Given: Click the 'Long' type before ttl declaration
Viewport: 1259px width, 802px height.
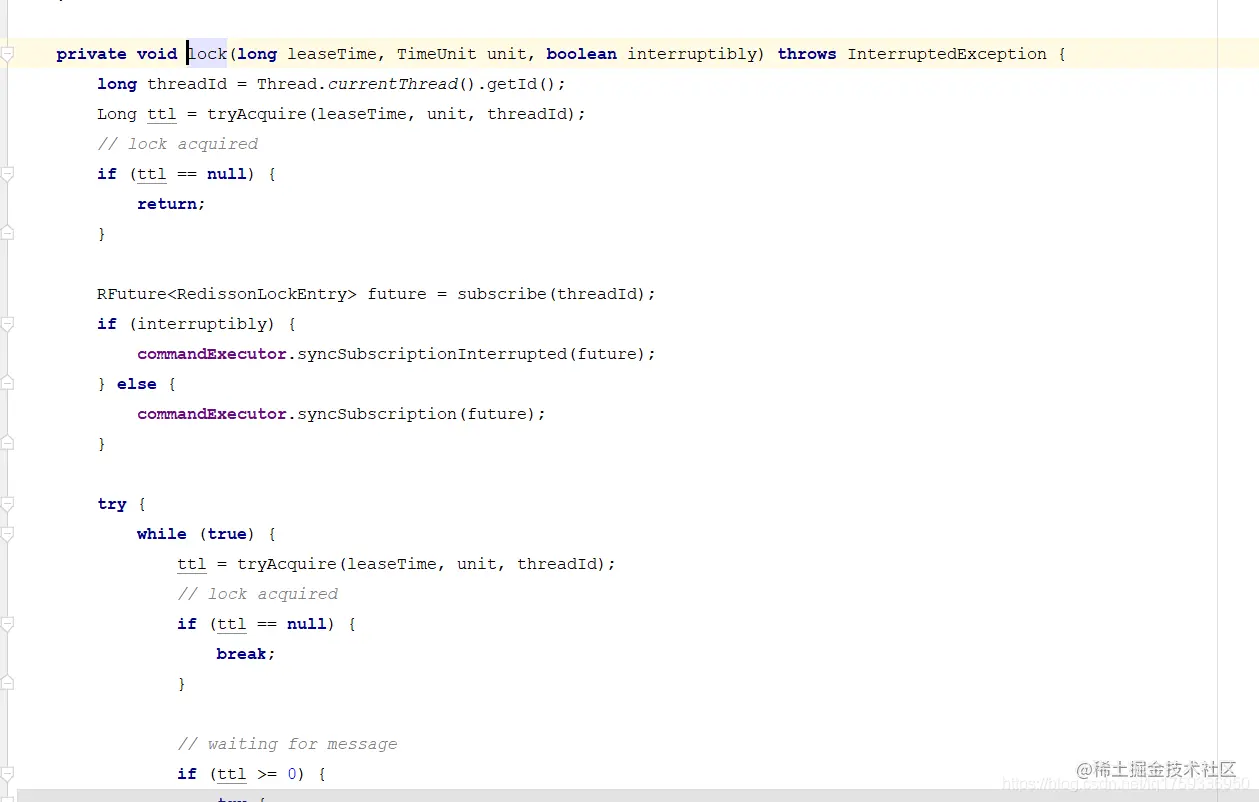Looking at the screenshot, I should 117,114.
